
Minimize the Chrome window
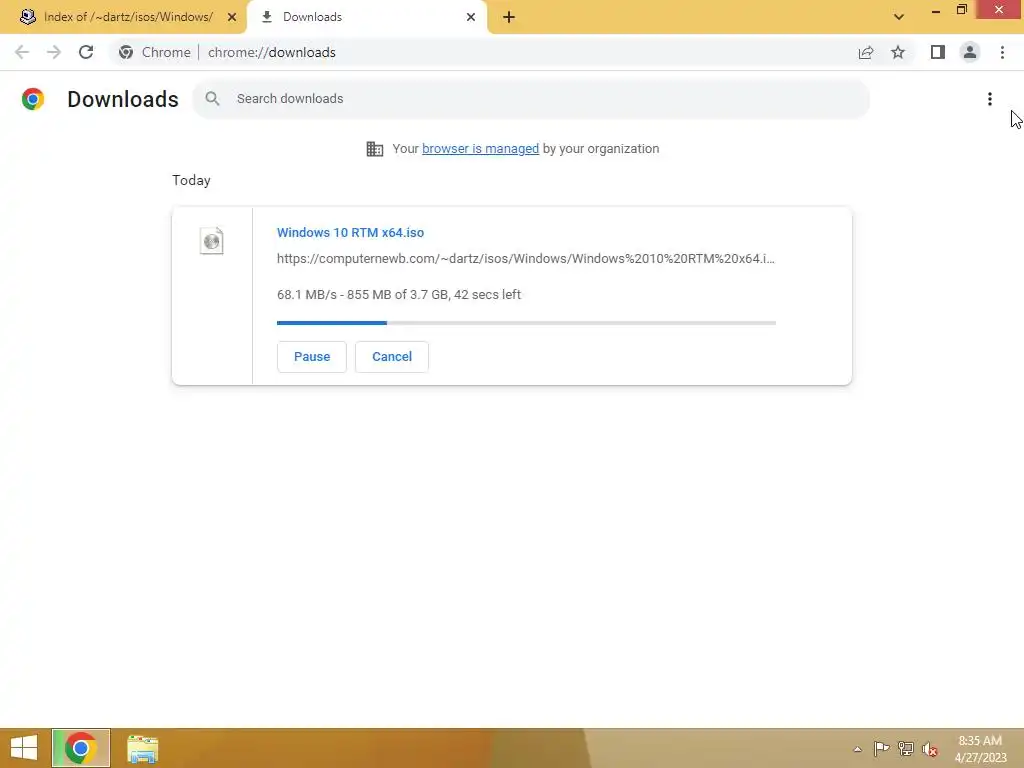pyautogui.click(x=936, y=10)
